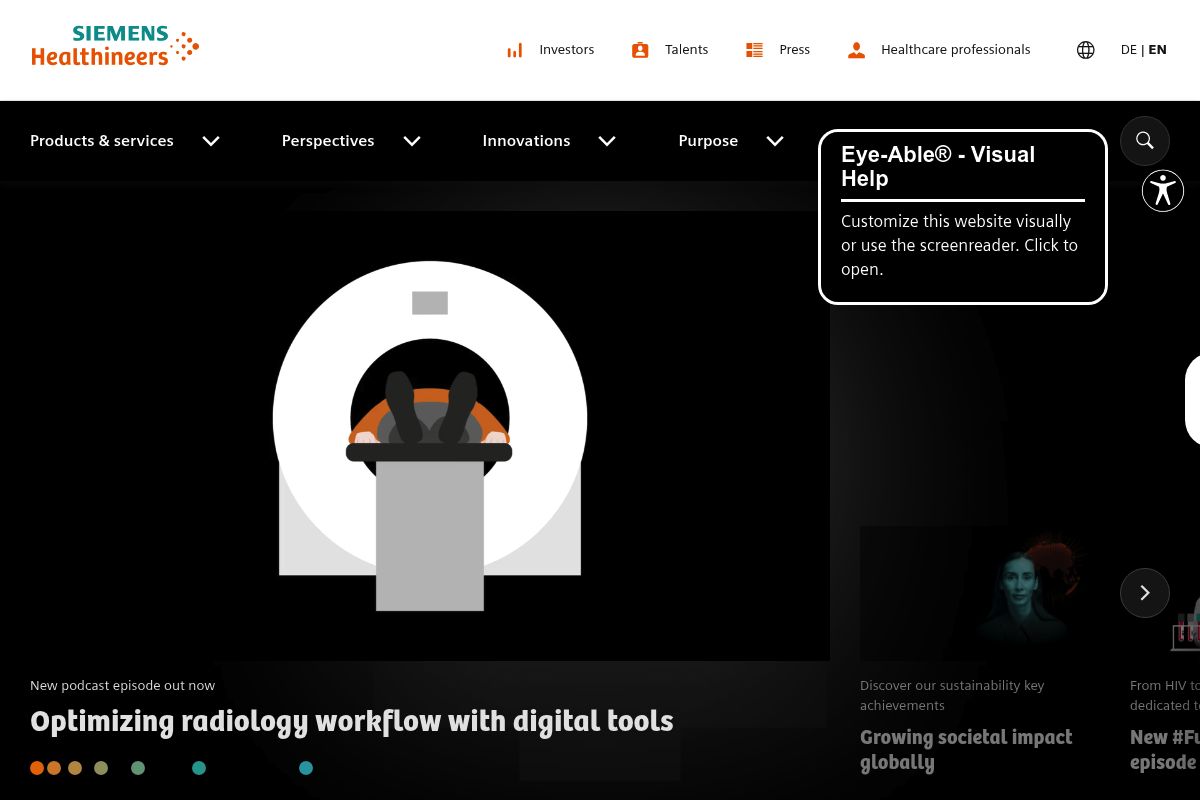Open Purpose menu
The height and width of the screenshot is (800, 1200).
coord(708,141)
